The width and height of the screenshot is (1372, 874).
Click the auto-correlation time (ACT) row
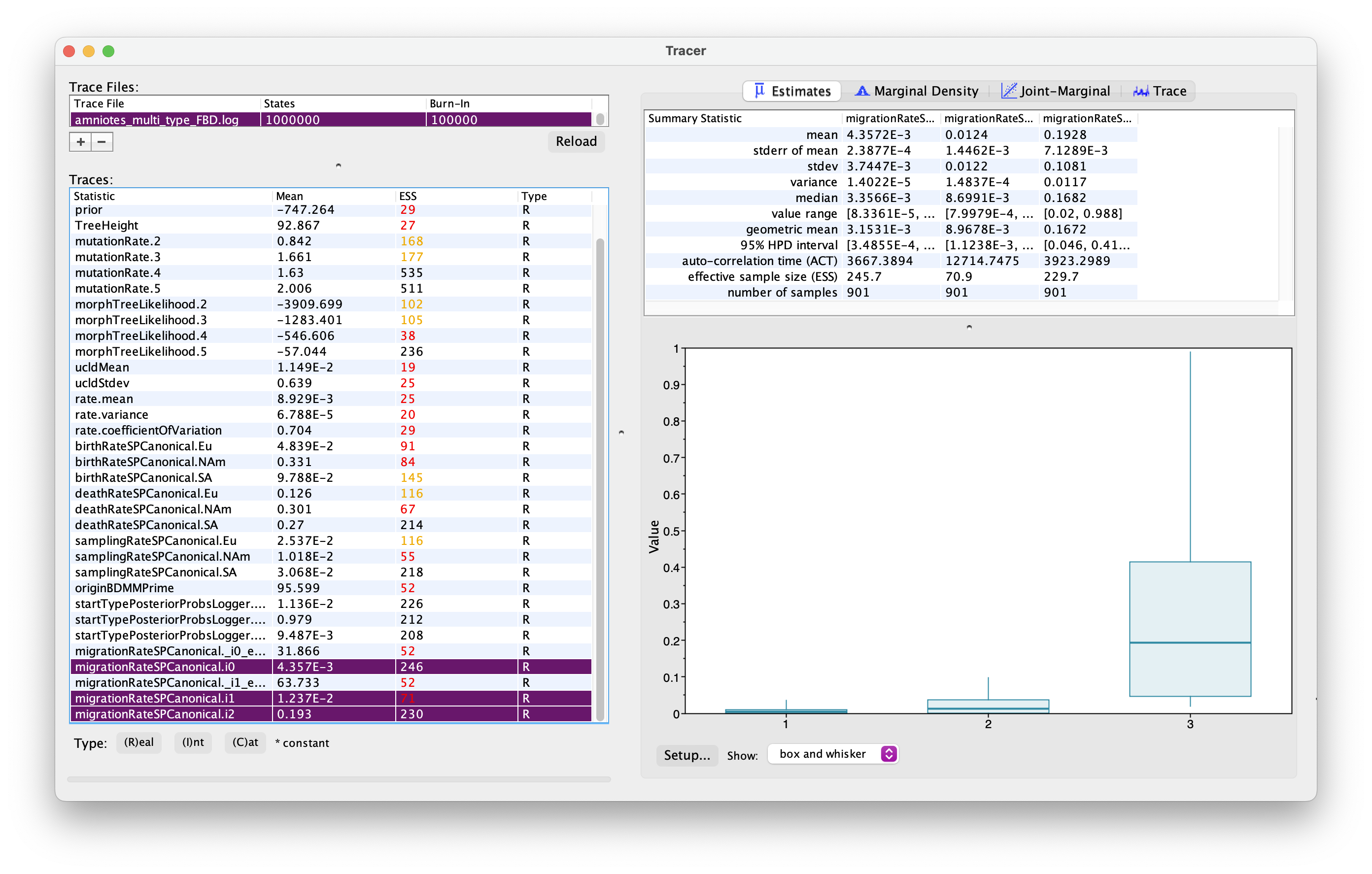pos(891,261)
